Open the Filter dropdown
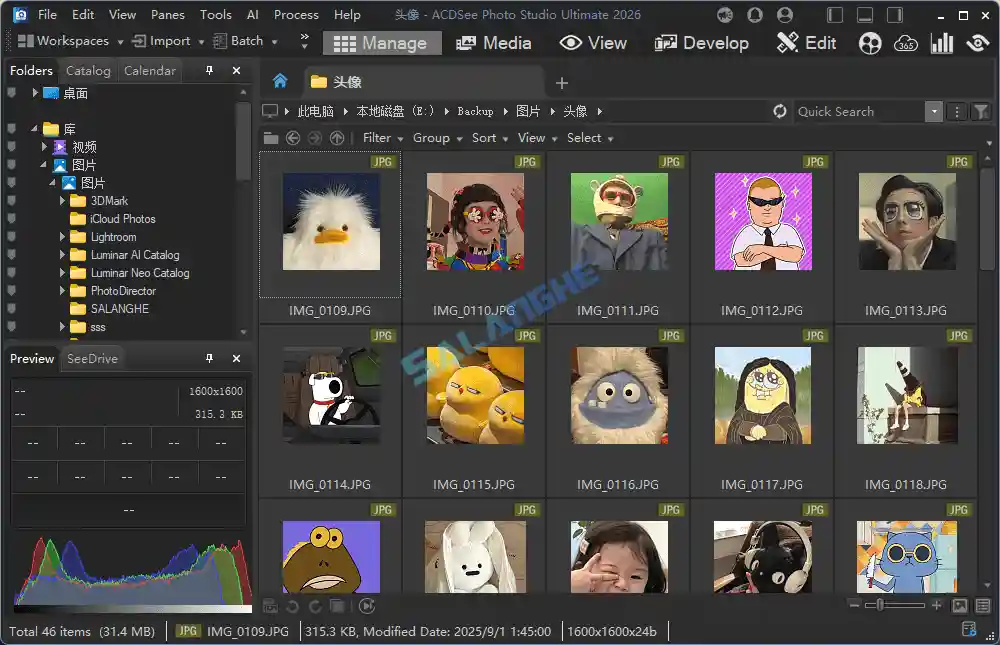This screenshot has height=645, width=1000. point(378,138)
